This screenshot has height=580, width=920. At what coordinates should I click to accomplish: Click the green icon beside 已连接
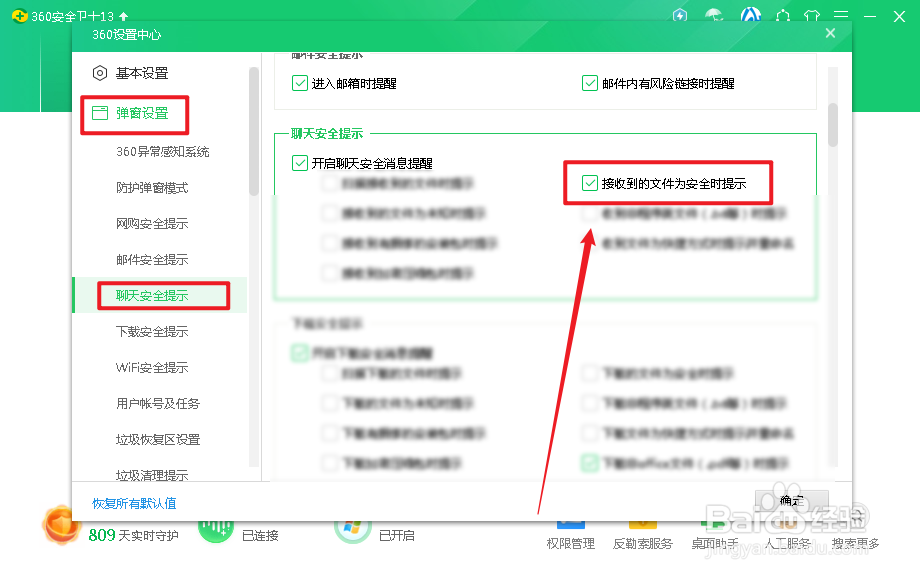pyautogui.click(x=216, y=531)
